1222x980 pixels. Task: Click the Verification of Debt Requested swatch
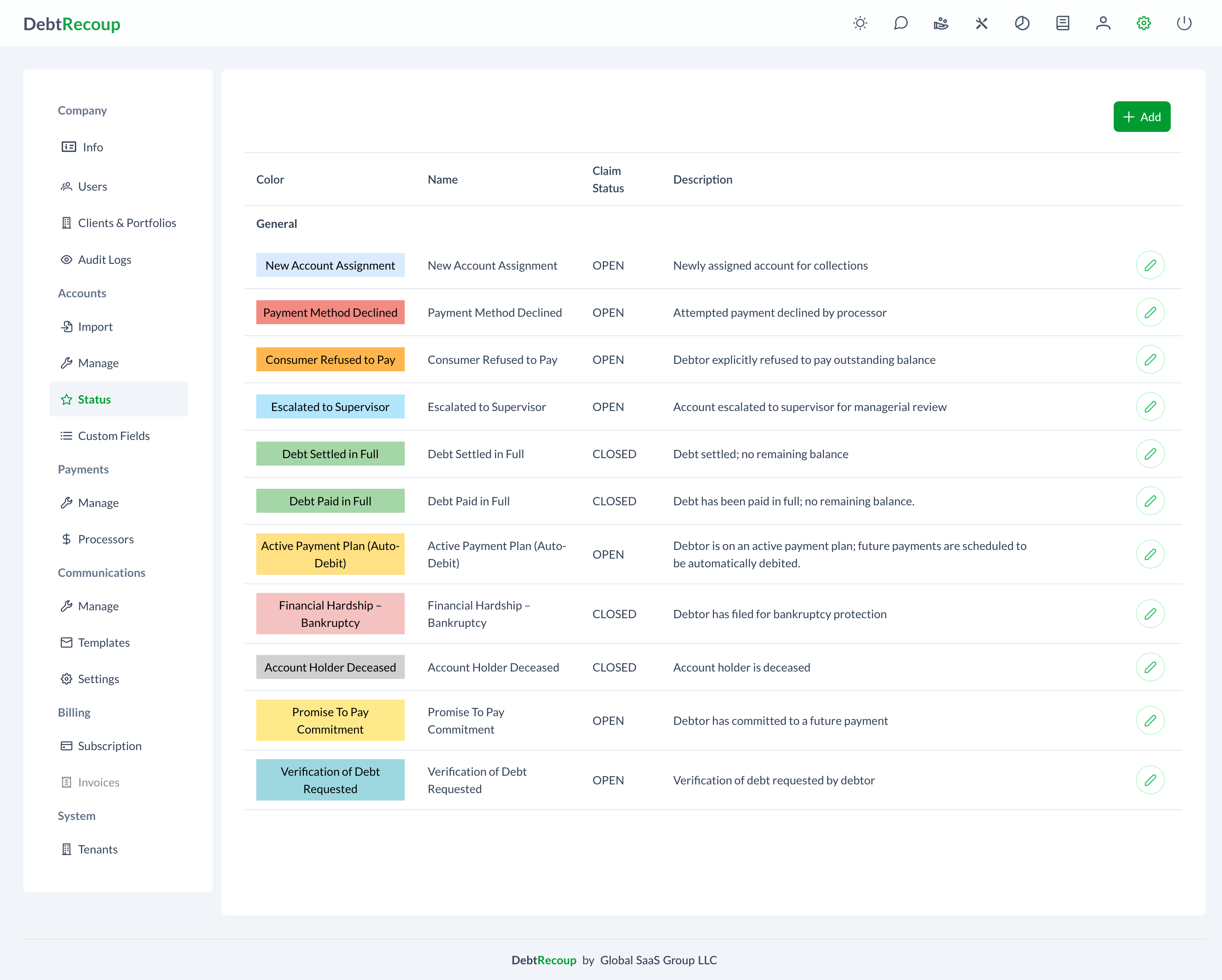click(x=330, y=780)
